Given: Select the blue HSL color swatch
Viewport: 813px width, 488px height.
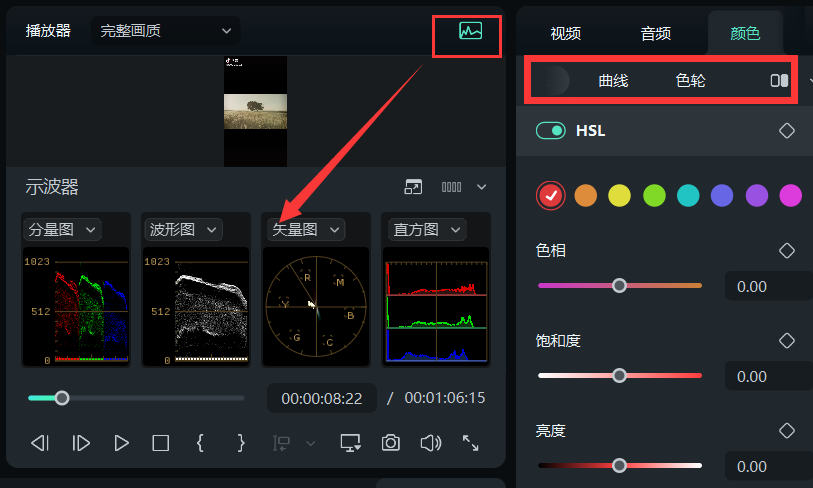Looking at the screenshot, I should point(722,196).
